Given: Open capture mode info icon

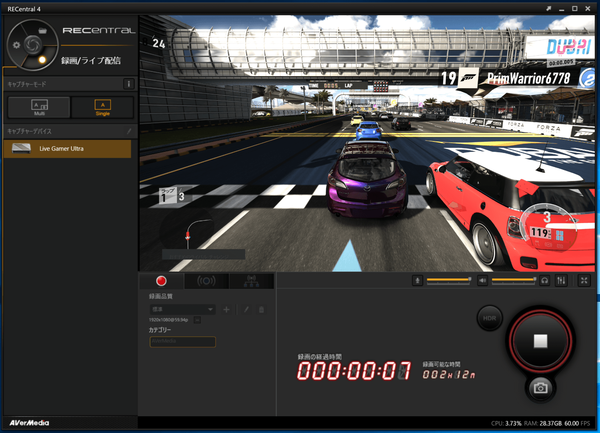Looking at the screenshot, I should coord(129,84).
